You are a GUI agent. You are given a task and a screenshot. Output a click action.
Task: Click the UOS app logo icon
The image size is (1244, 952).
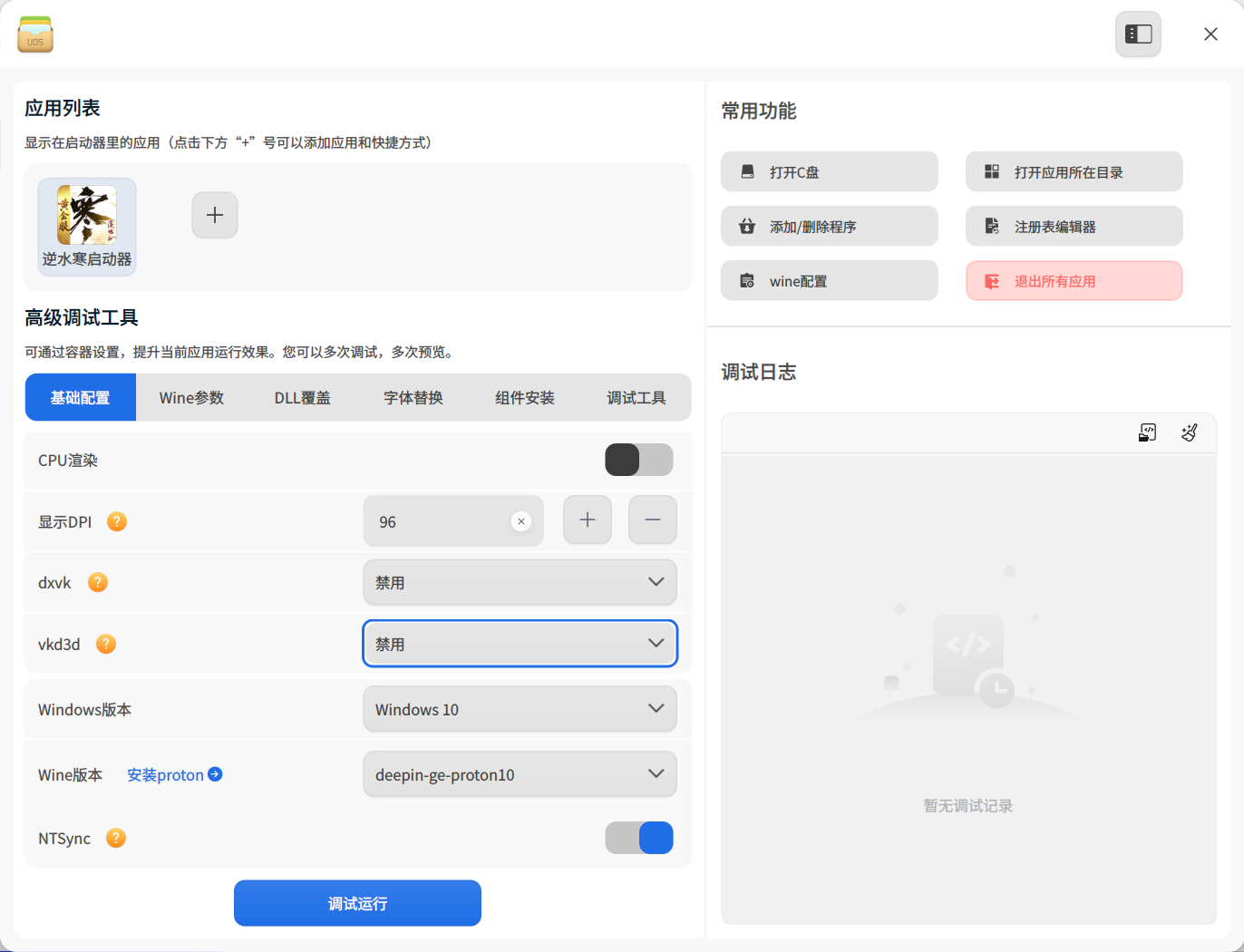click(35, 34)
